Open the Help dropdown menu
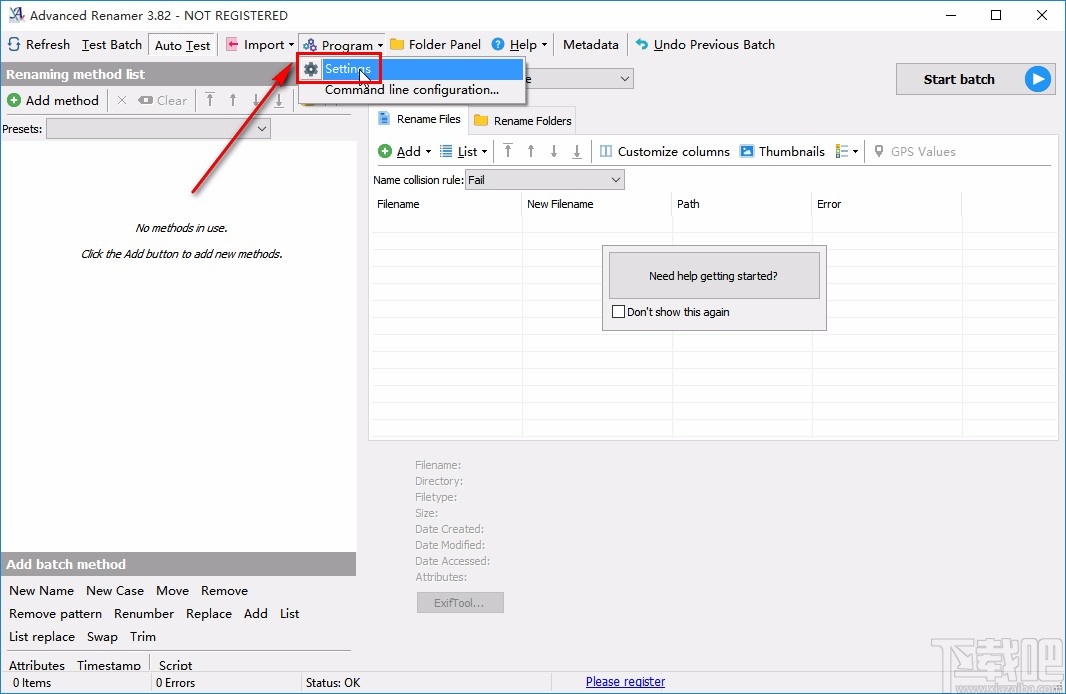 (x=519, y=45)
